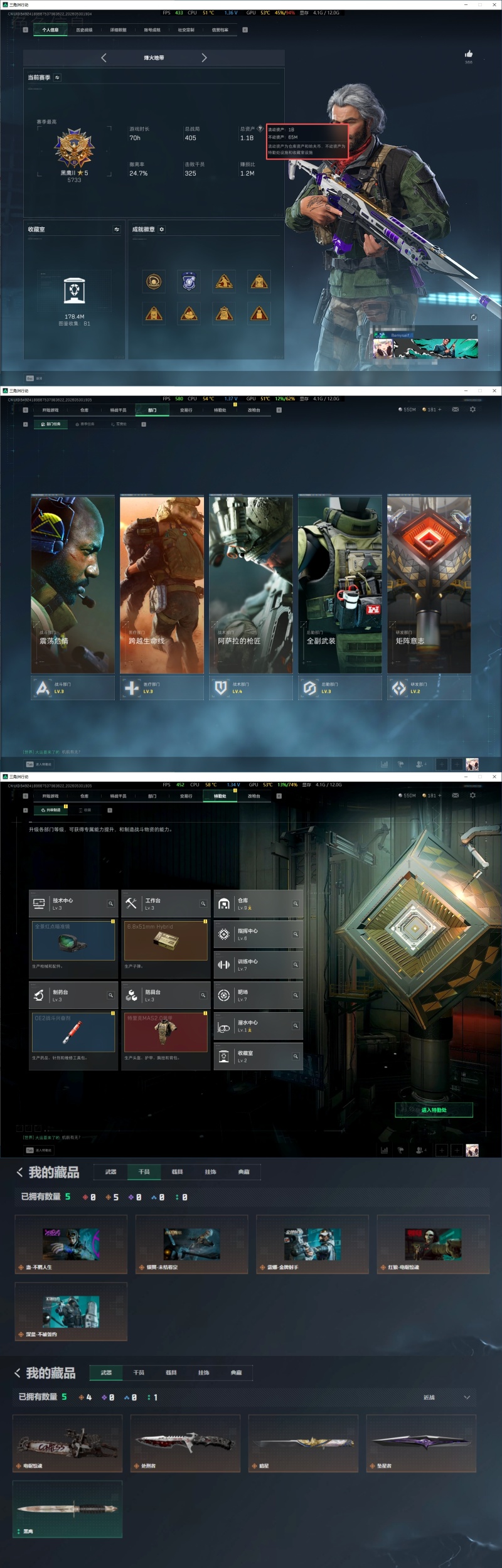Click the 6.8x51mm Hybrid ammo item
Screen dimensions: 502x1568
point(166,940)
